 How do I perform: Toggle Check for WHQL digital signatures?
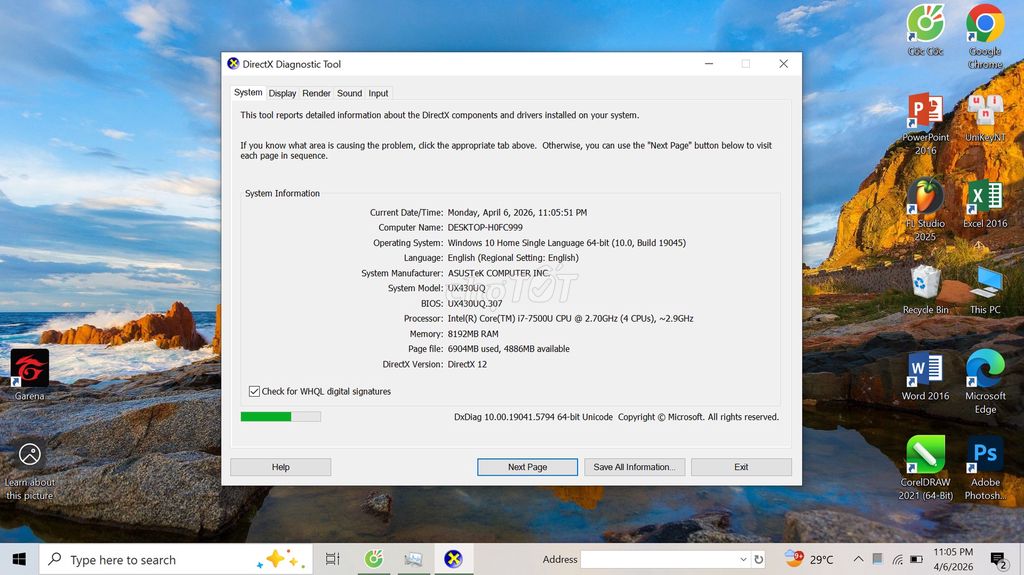254,391
